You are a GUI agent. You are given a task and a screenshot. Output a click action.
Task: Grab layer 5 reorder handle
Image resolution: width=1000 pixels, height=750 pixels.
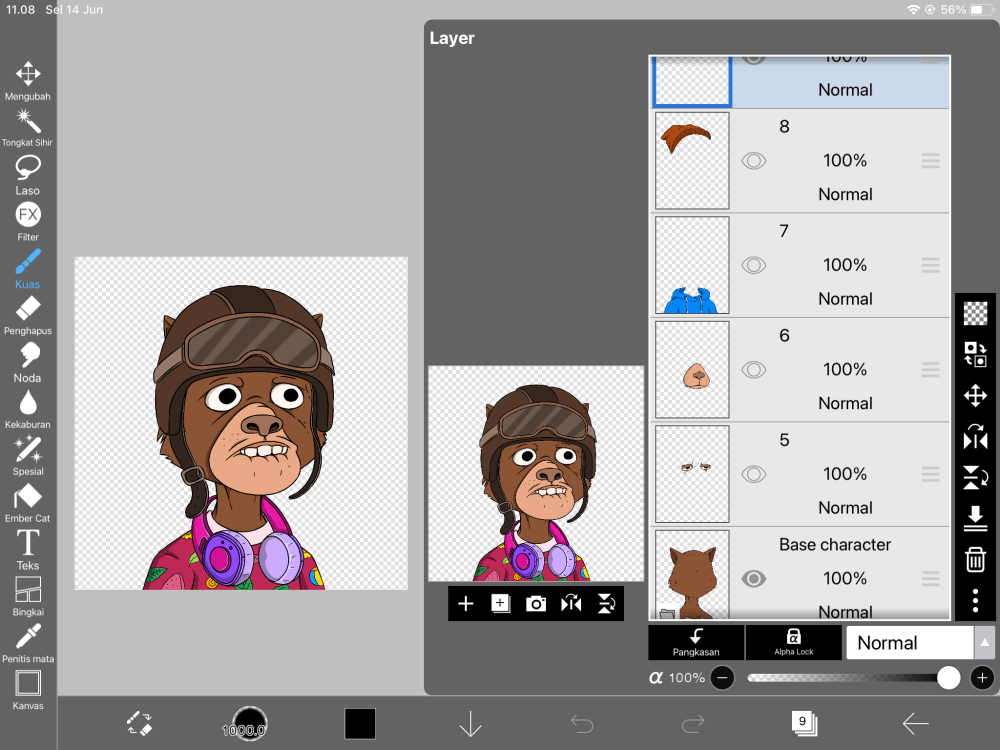[930, 474]
